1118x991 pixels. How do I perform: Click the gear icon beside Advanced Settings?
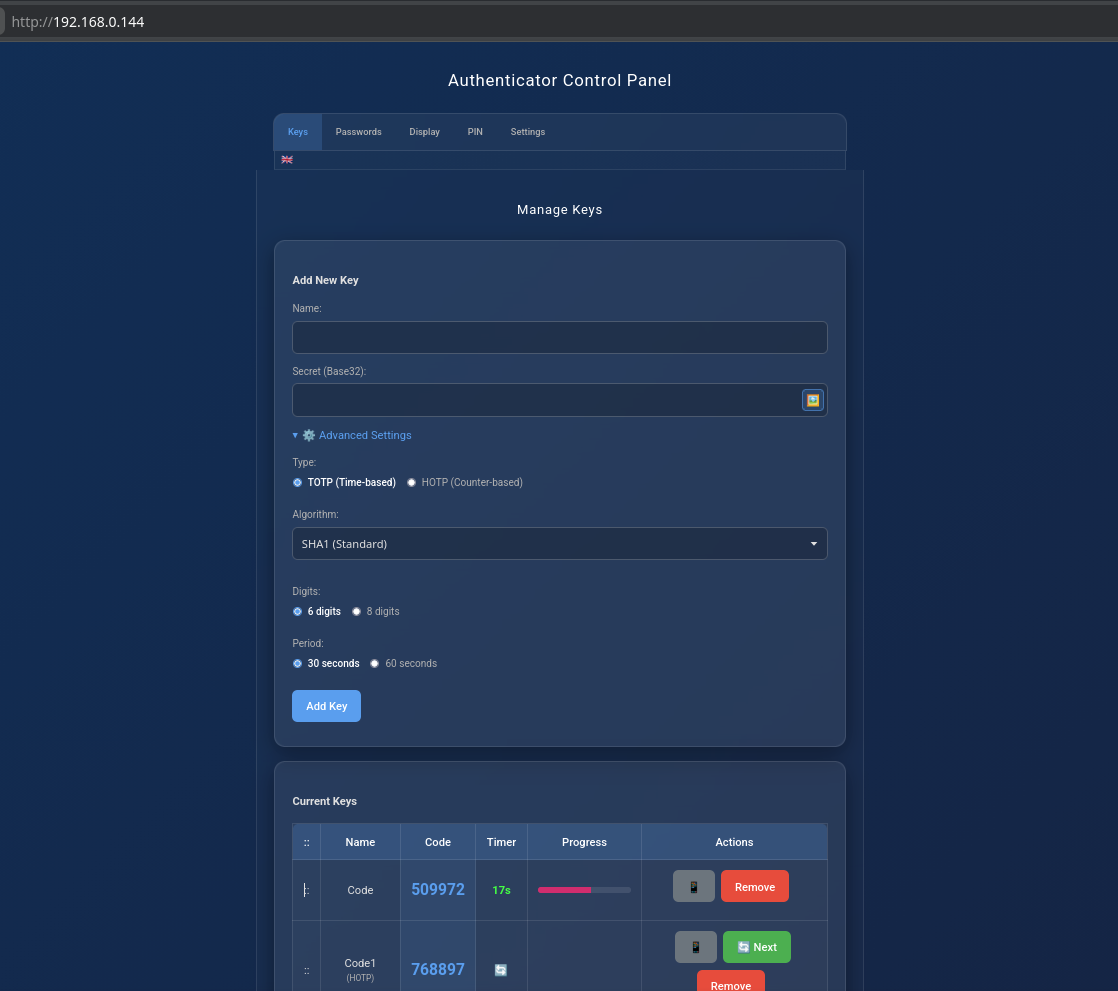(x=309, y=435)
